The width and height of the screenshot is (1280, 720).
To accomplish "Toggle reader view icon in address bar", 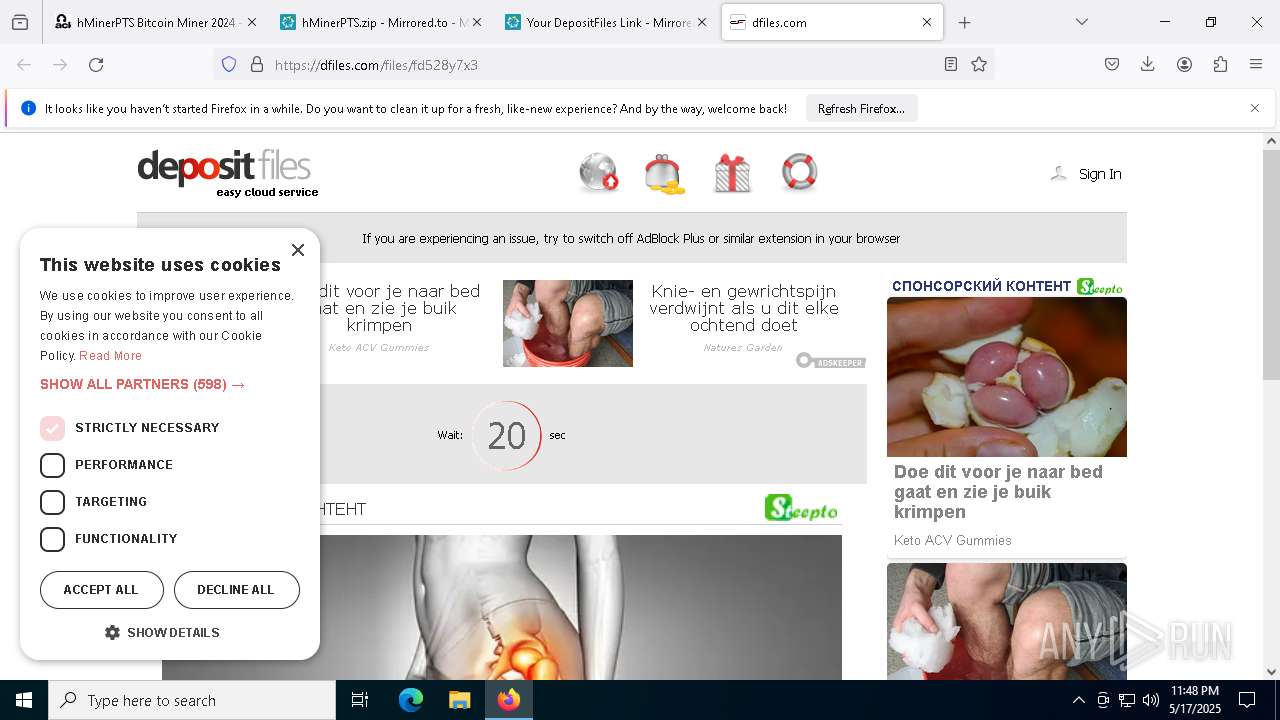I will 951,64.
